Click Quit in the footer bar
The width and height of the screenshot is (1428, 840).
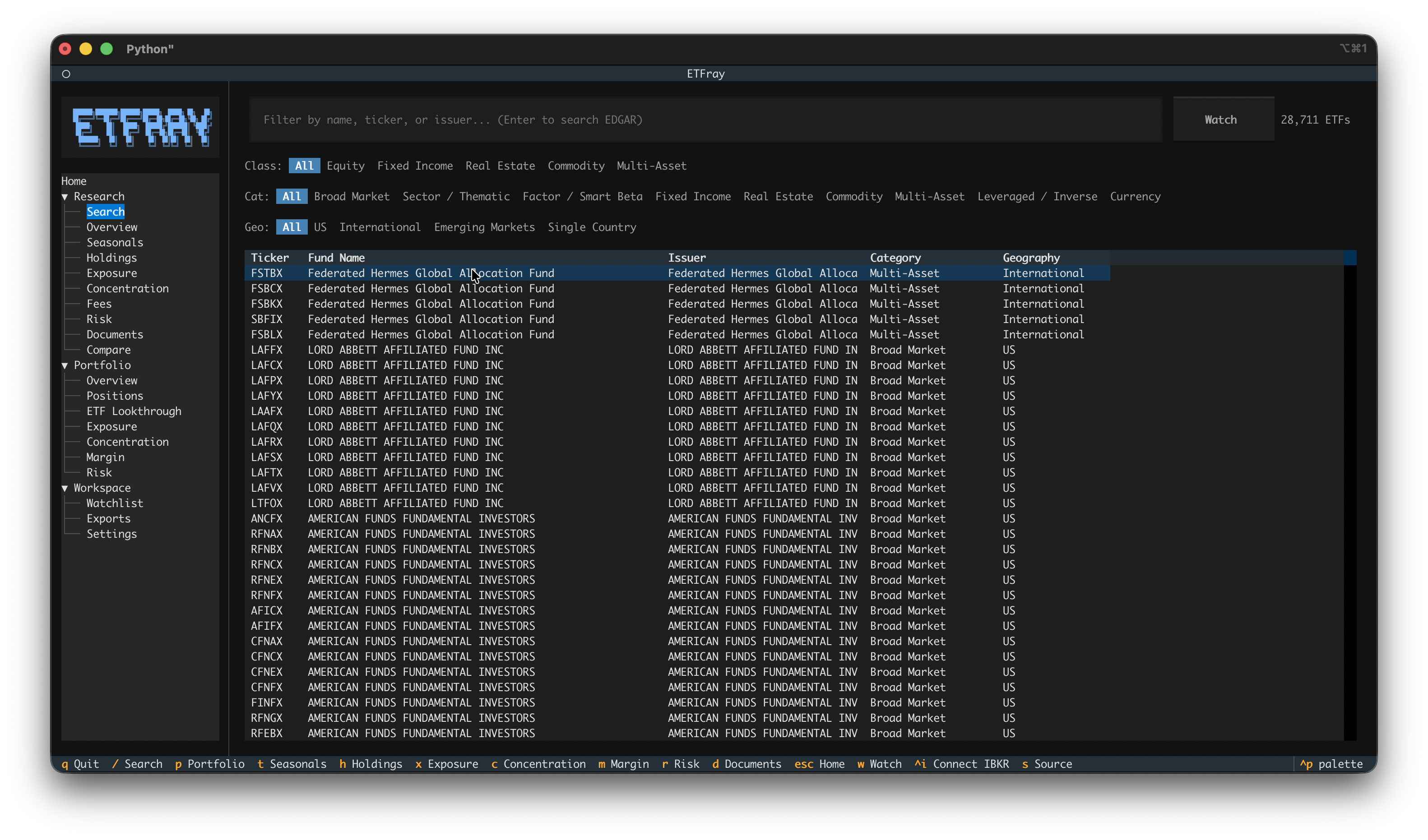coord(80,764)
